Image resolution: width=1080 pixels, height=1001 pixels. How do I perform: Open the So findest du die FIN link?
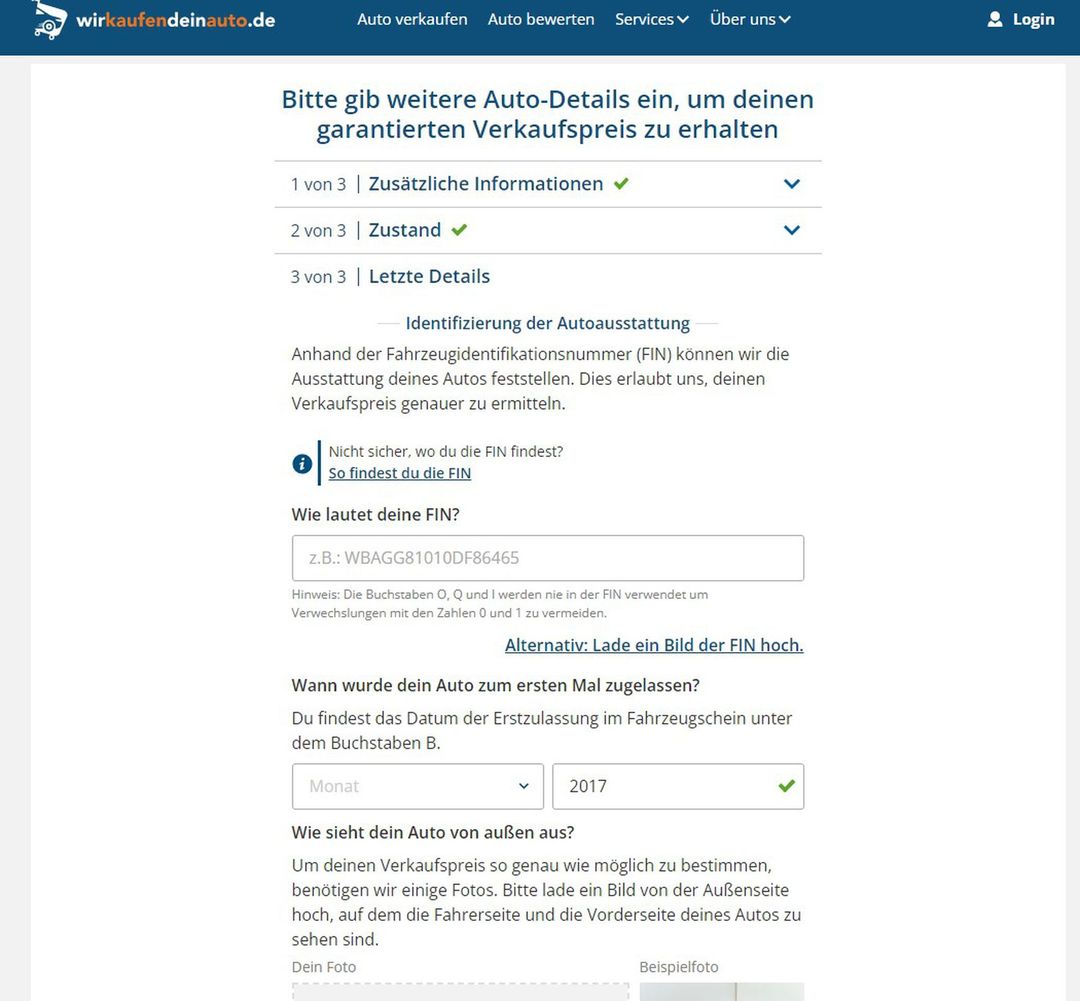399,472
